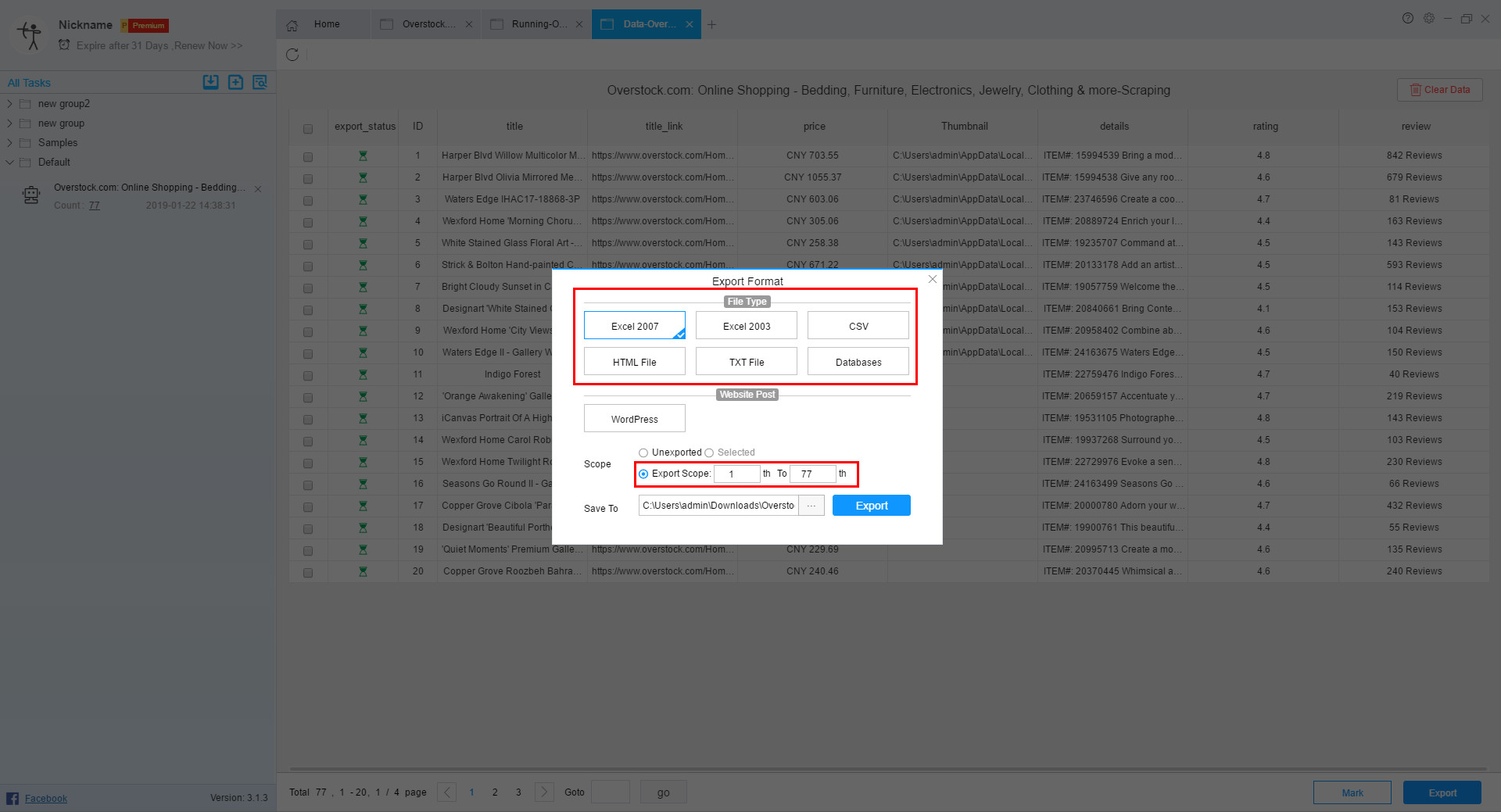
Task: Expand the Samples folder
Action: [9, 142]
